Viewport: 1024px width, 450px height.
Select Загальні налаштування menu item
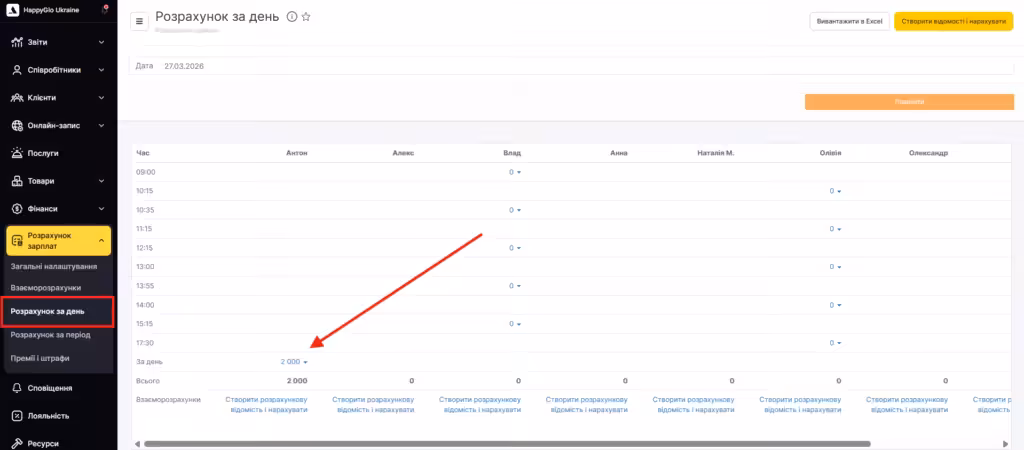pos(54,267)
